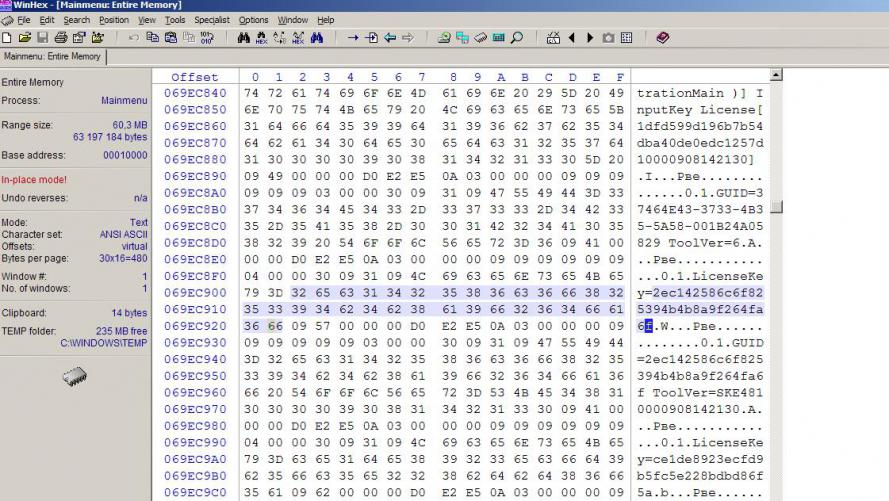This screenshot has height=501, width=889.
Task: Click the 'Text' Mode value
Action: pyautogui.click(x=139, y=223)
